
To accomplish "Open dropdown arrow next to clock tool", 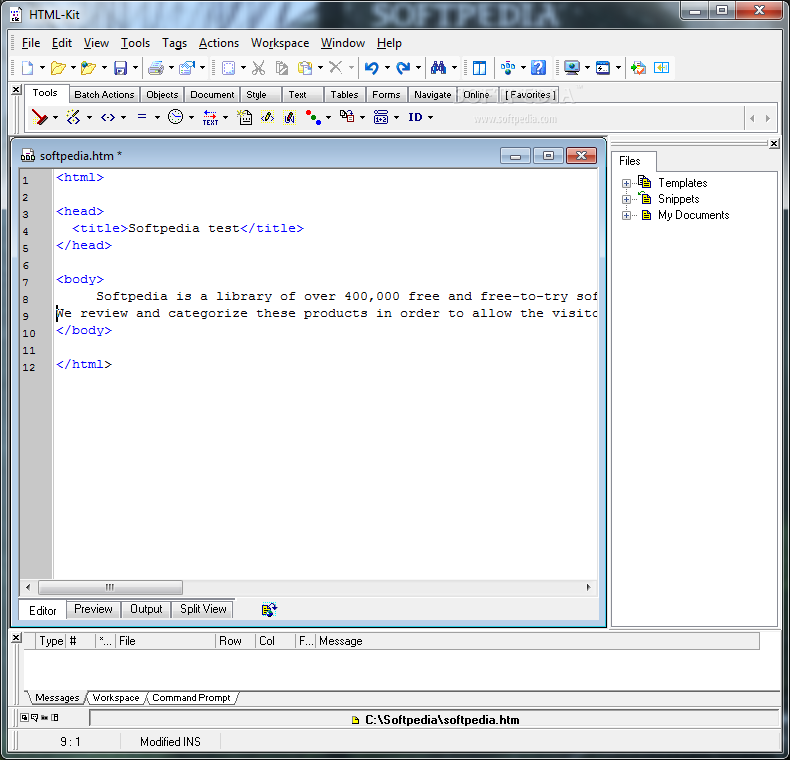I will click(x=191, y=117).
